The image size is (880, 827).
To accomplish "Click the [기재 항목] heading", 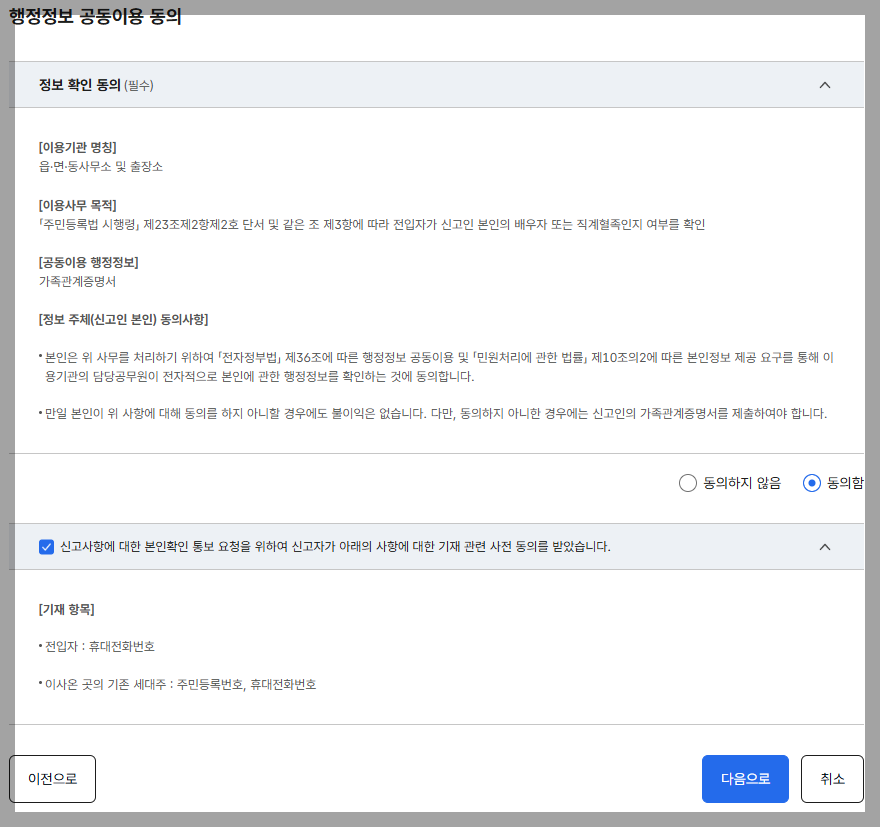I will [x=66, y=609].
